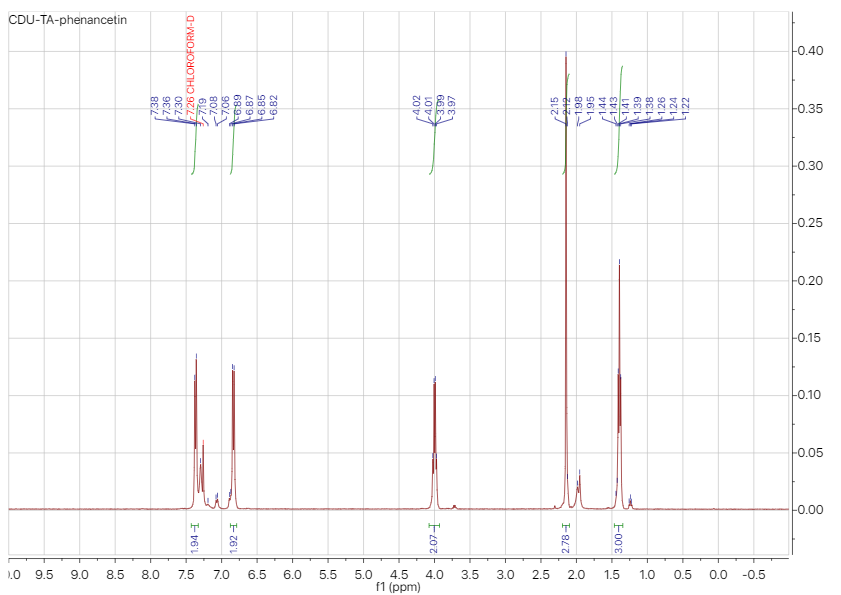Click the CDU-TA-phenancetin title text
Image resolution: width=841 pixels, height=595 pixels.
(x=66, y=17)
